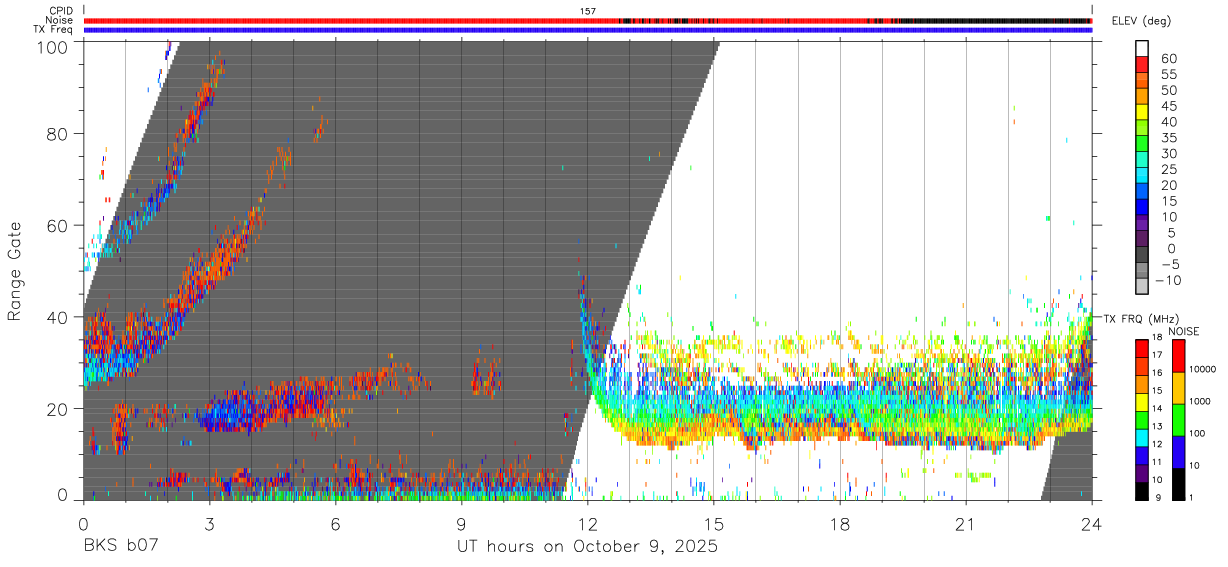The width and height of the screenshot is (1228, 567).
Task: Pick the green segment of the ELEV colorbar
Action: (1142, 144)
